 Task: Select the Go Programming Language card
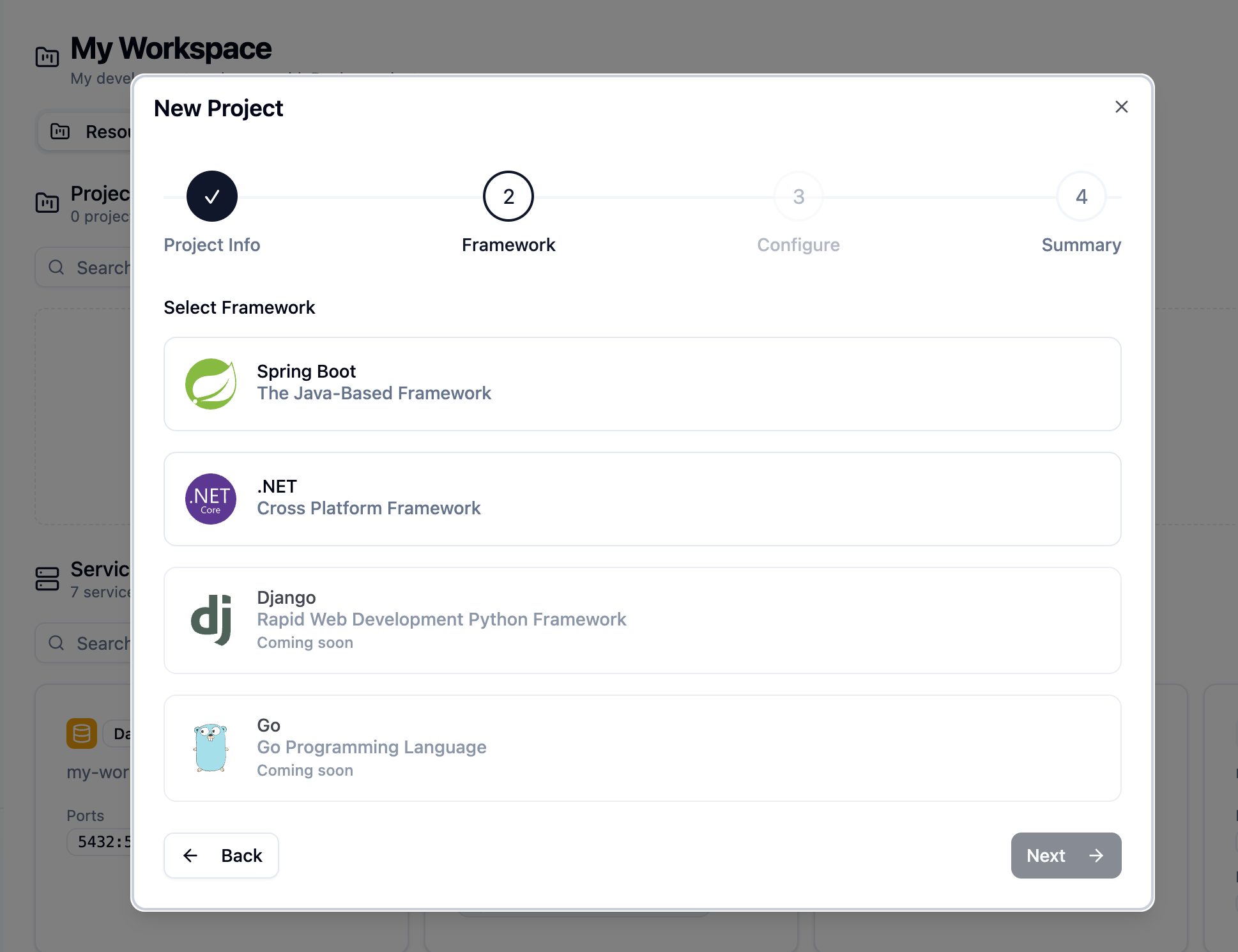pyautogui.click(x=643, y=748)
